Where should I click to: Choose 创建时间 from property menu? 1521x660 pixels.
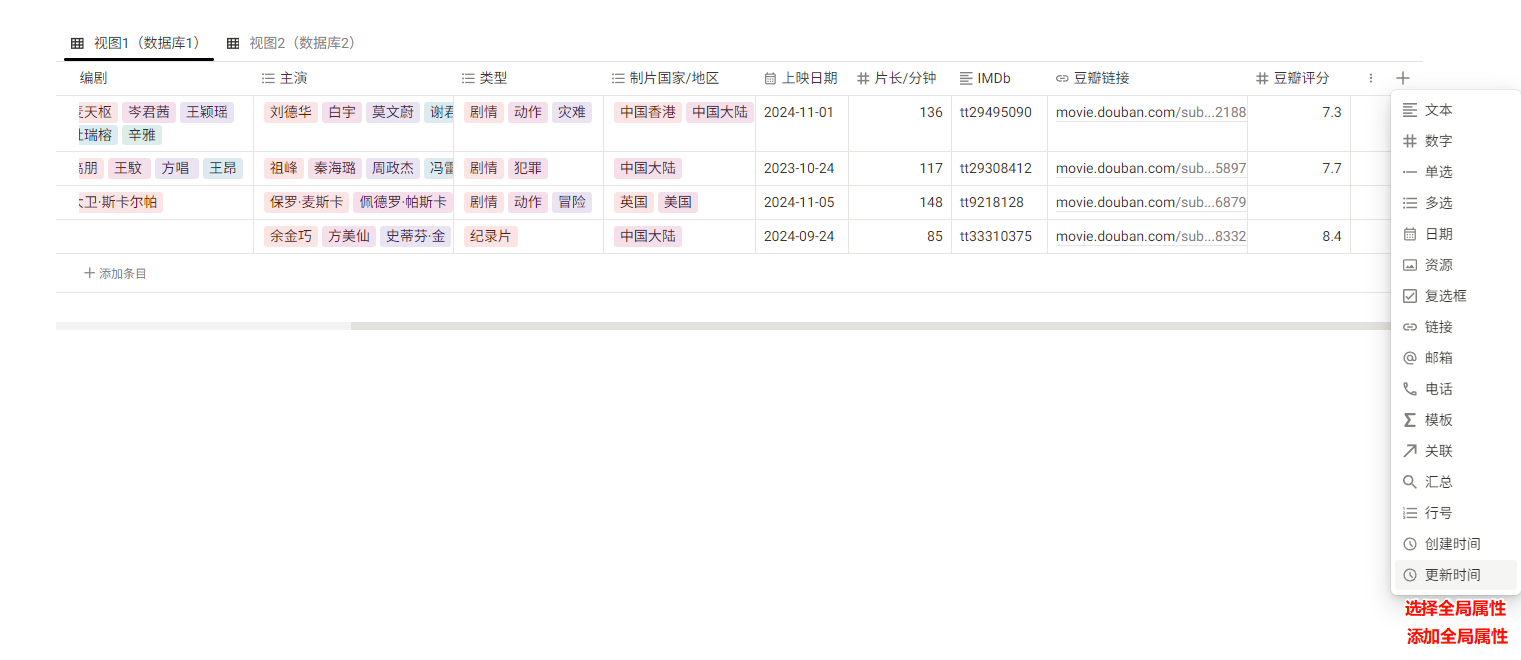pyautogui.click(x=1456, y=544)
